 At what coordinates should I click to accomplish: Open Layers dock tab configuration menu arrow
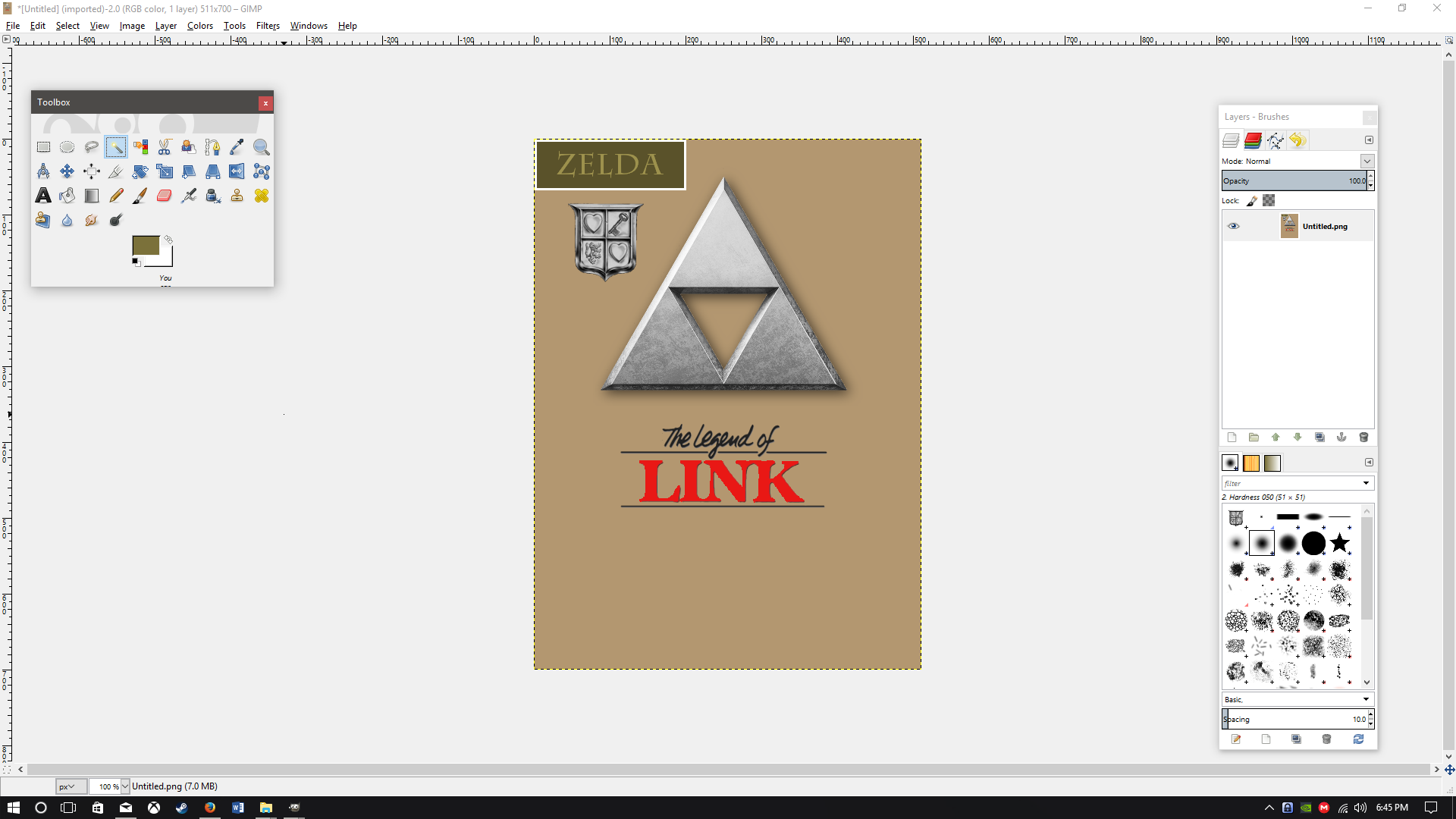pyautogui.click(x=1369, y=140)
